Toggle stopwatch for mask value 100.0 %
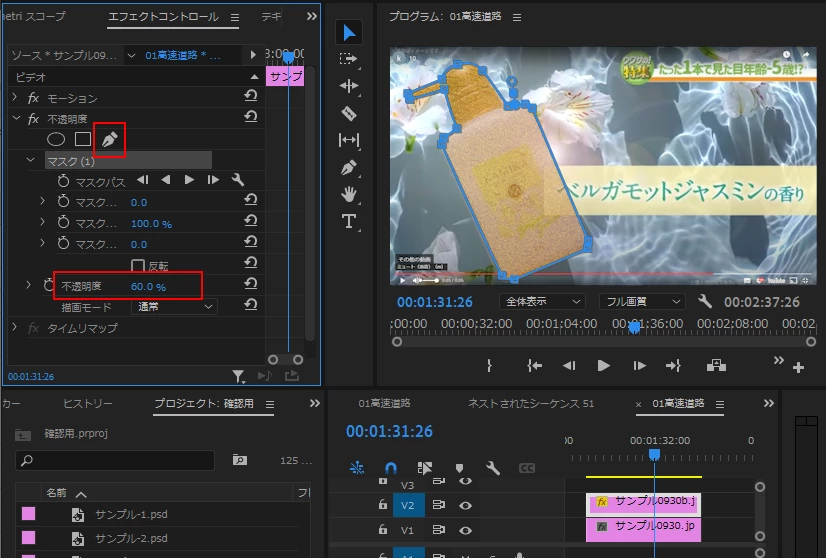The width and height of the screenshot is (826, 558). (x=63, y=223)
